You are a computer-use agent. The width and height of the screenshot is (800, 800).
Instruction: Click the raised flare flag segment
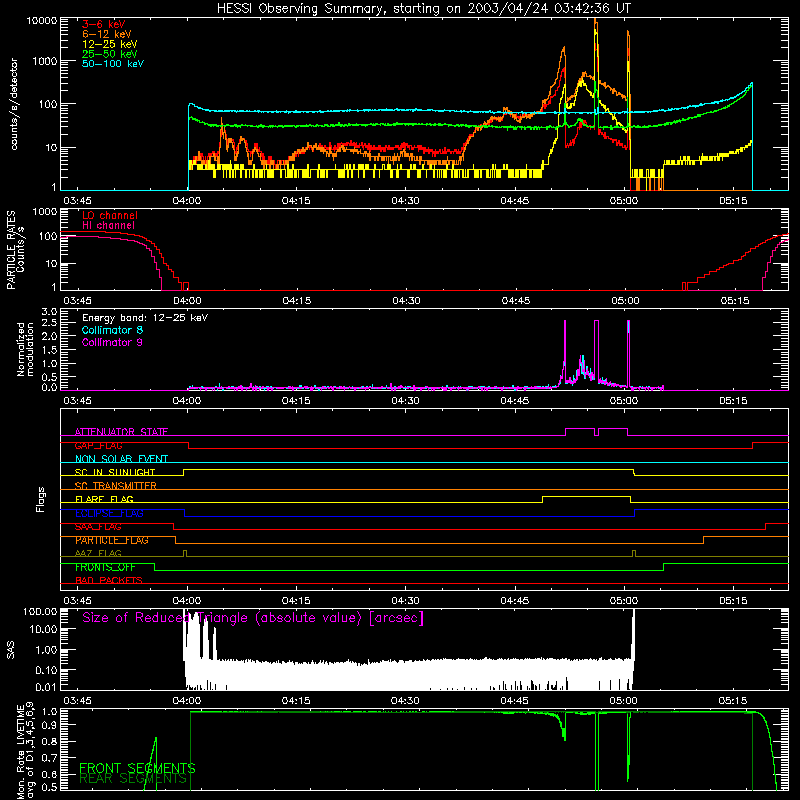click(x=586, y=496)
